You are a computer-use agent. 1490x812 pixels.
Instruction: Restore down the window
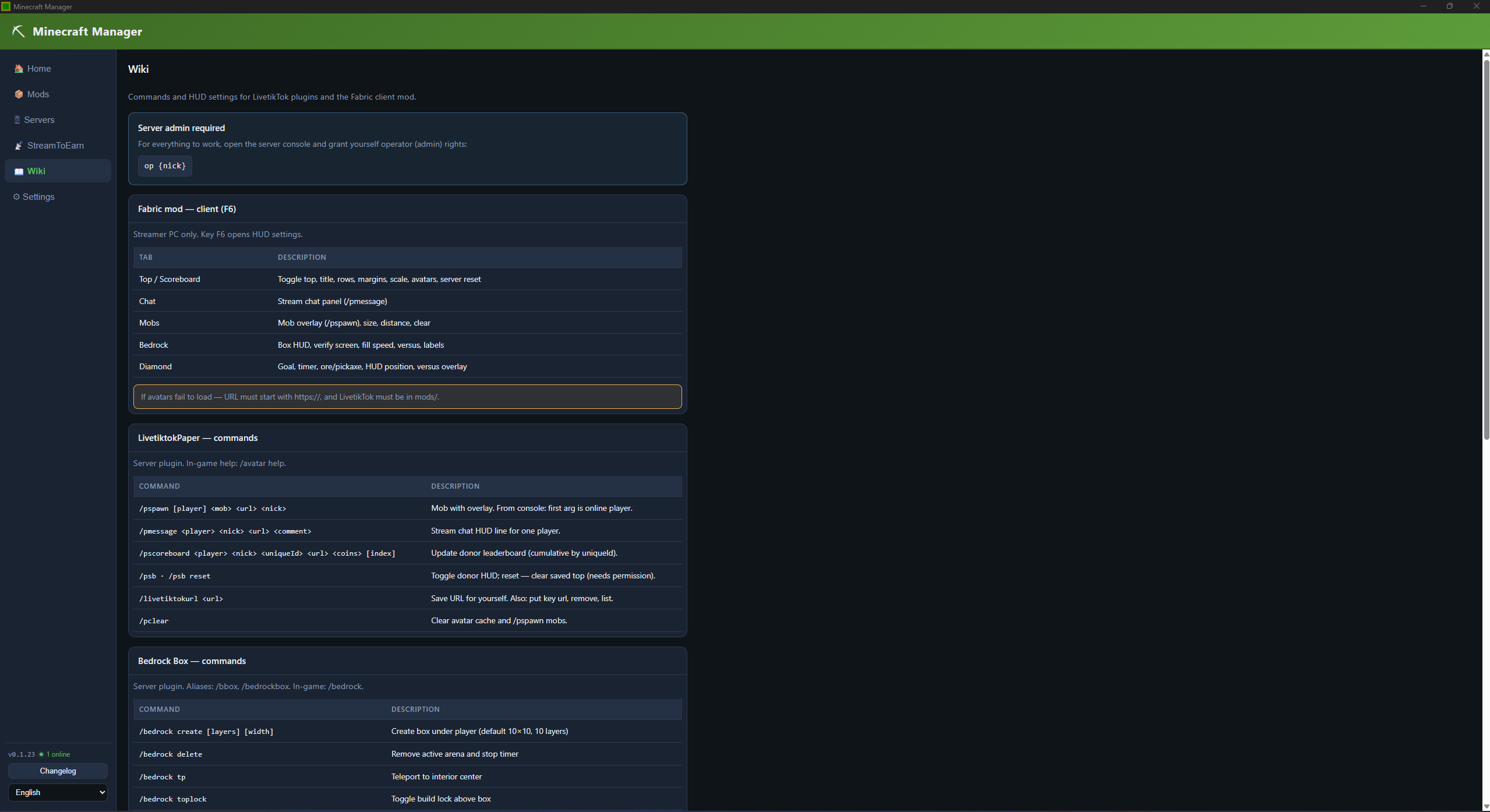click(1449, 6)
